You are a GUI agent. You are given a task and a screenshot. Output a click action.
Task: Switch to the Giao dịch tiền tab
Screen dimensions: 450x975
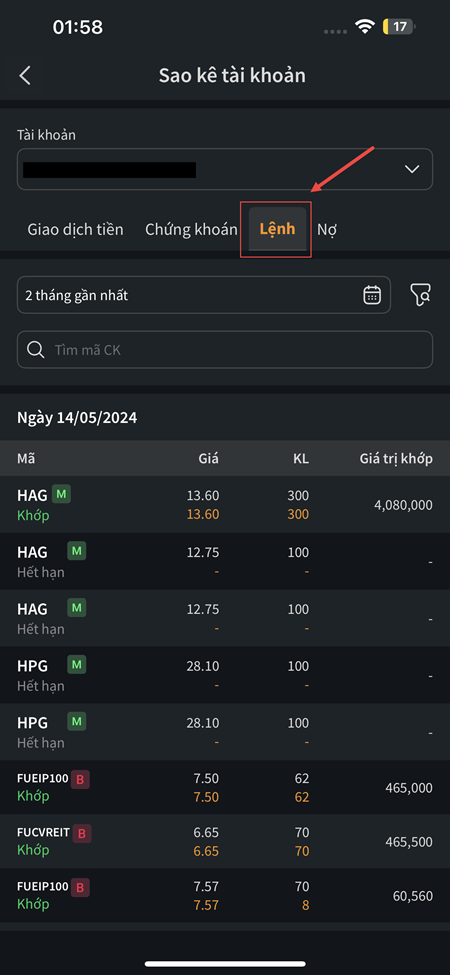[75, 229]
